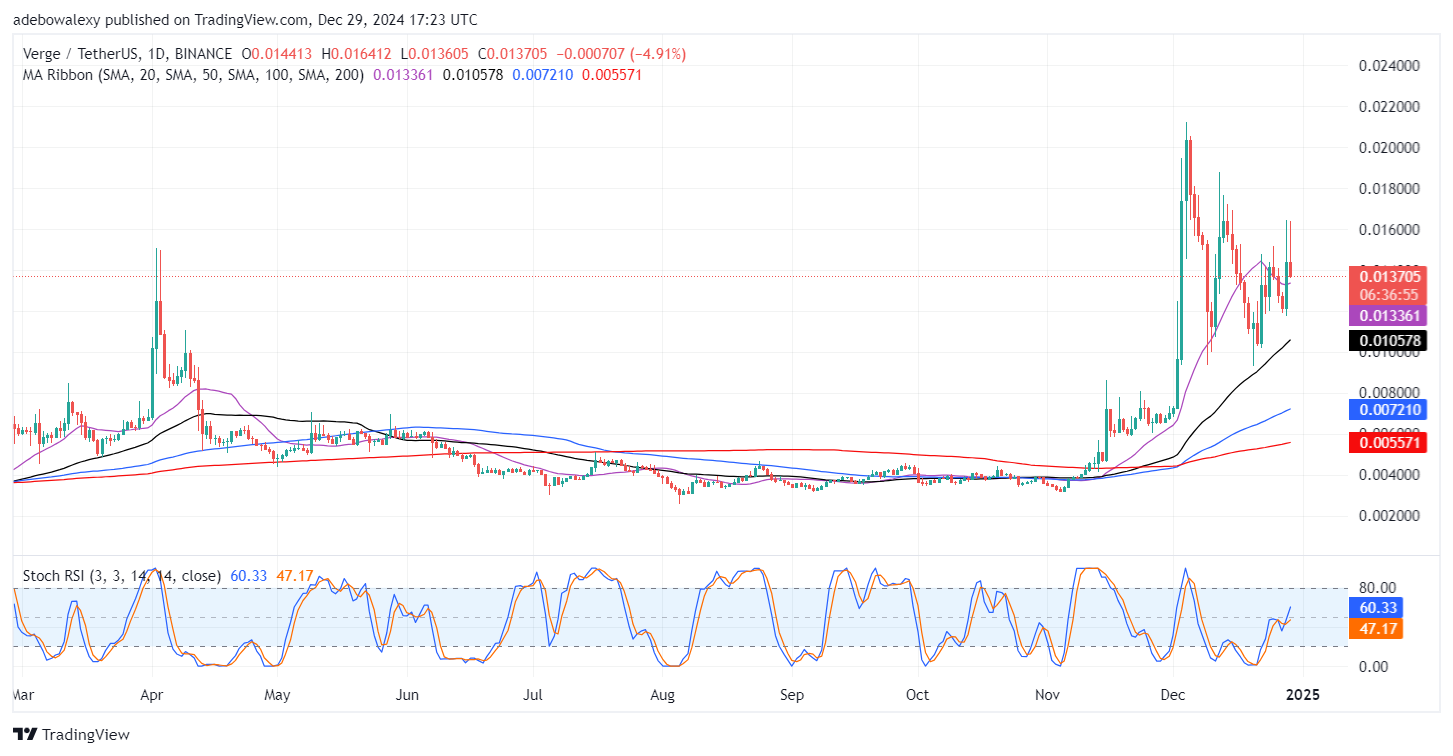
Task: Click the Oct label on time axis
Action: (x=917, y=693)
